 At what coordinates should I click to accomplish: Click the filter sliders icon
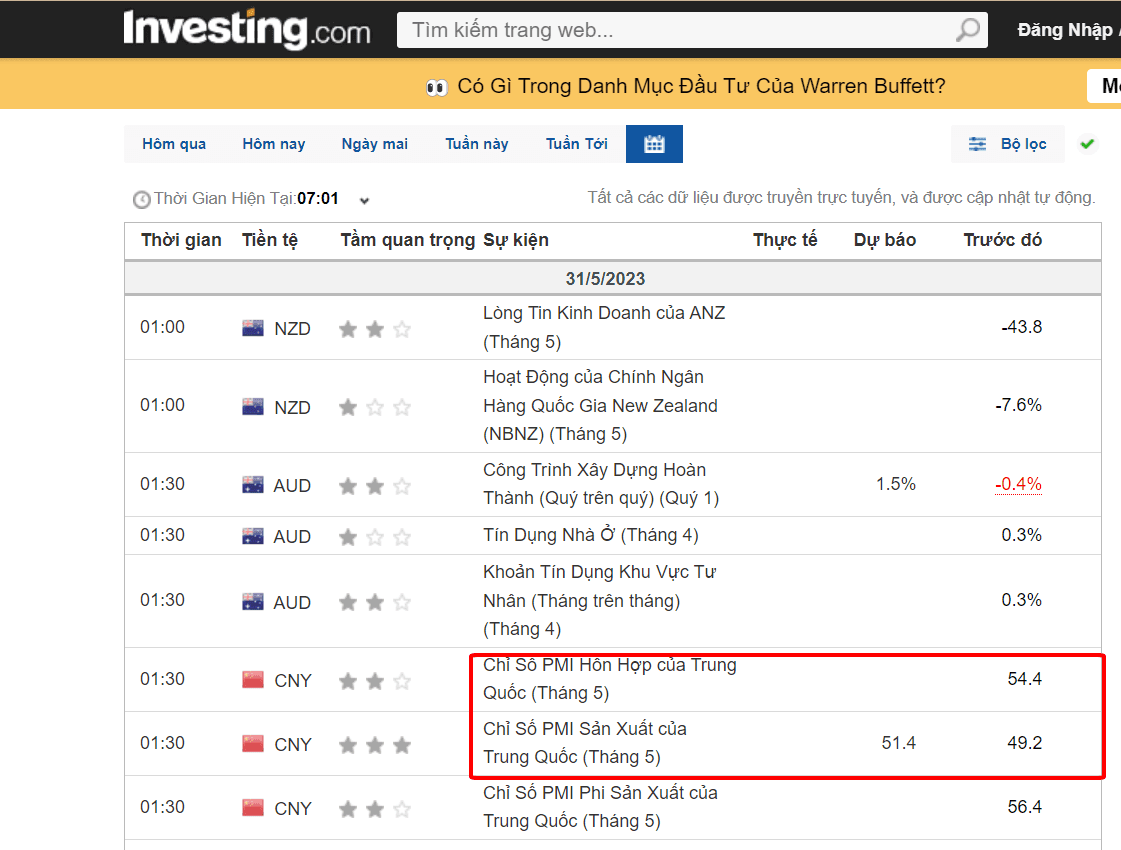[x=977, y=144]
